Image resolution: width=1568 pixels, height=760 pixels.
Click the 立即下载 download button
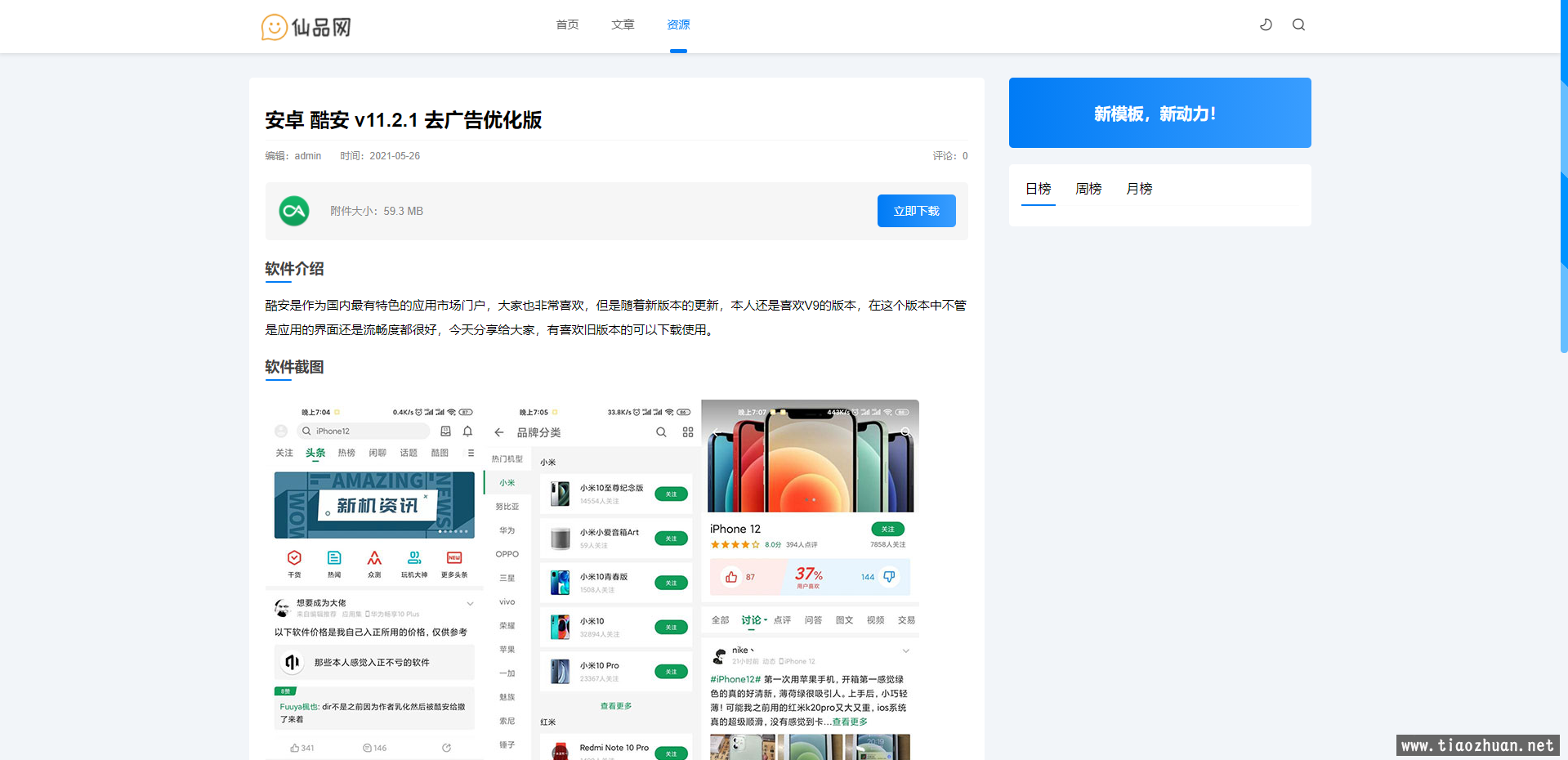click(x=916, y=211)
